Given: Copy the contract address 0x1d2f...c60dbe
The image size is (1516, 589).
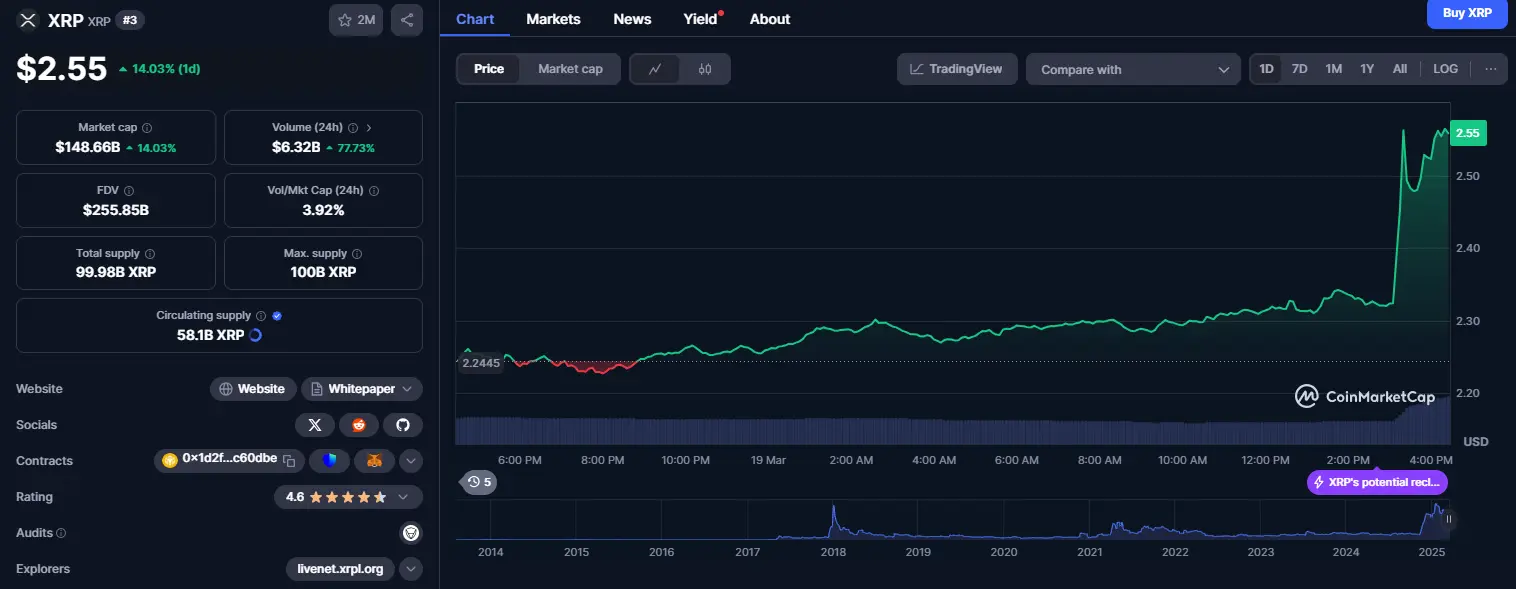Looking at the screenshot, I should (x=288, y=460).
